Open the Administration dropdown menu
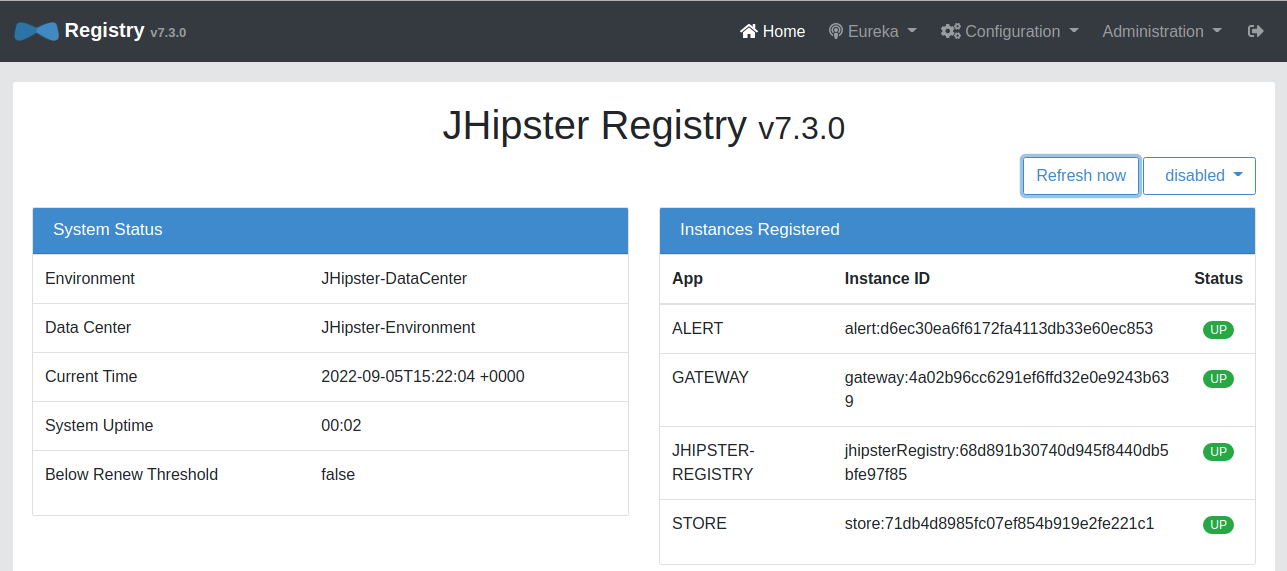This screenshot has height=571, width=1287. 1161,31
